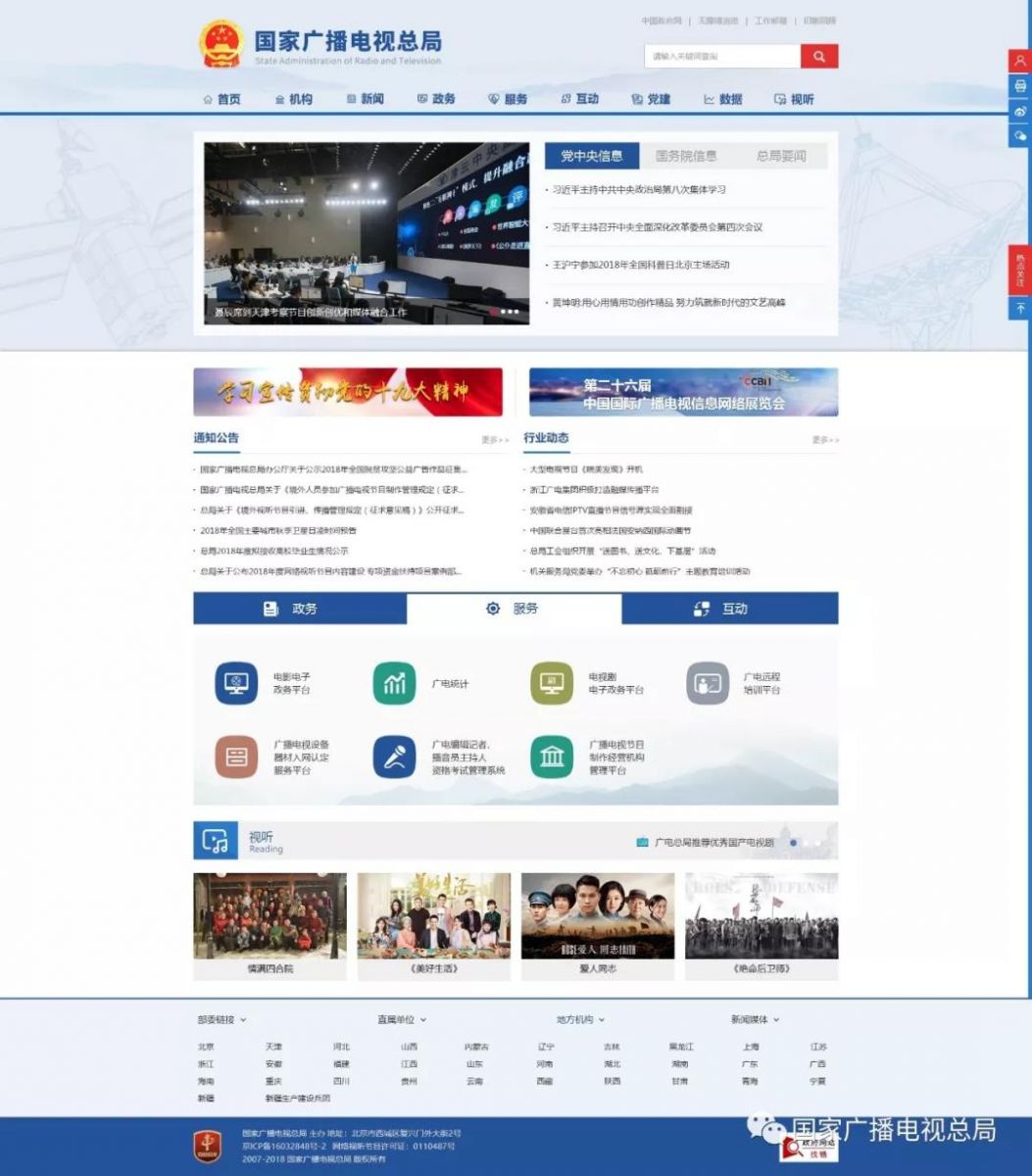This screenshot has height=1176, width=1032.
Task: Click the 北京 regional link
Action: 206,1047
